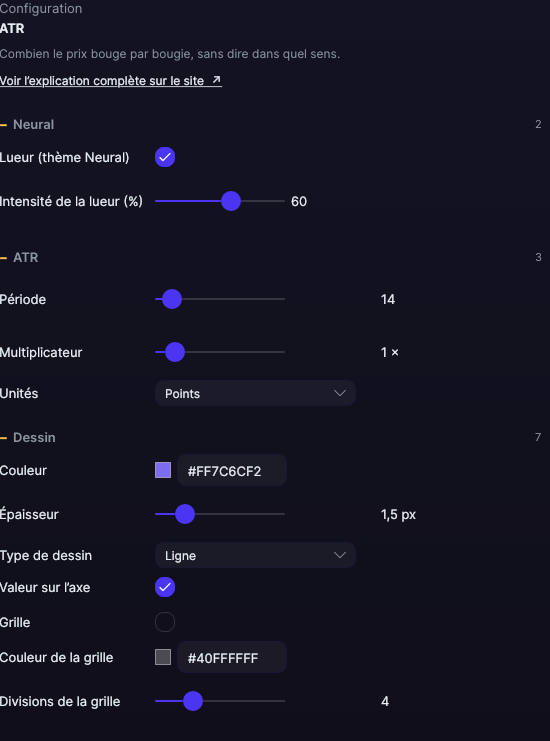Click the Période slider handle
This screenshot has width=550, height=741.
(x=172, y=299)
